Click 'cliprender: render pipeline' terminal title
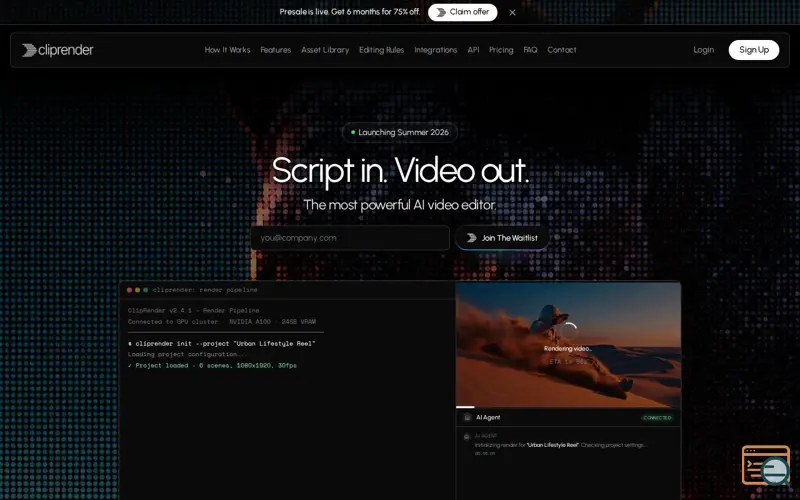Screen dimensions: 800x500 pyautogui.click(x=205, y=290)
